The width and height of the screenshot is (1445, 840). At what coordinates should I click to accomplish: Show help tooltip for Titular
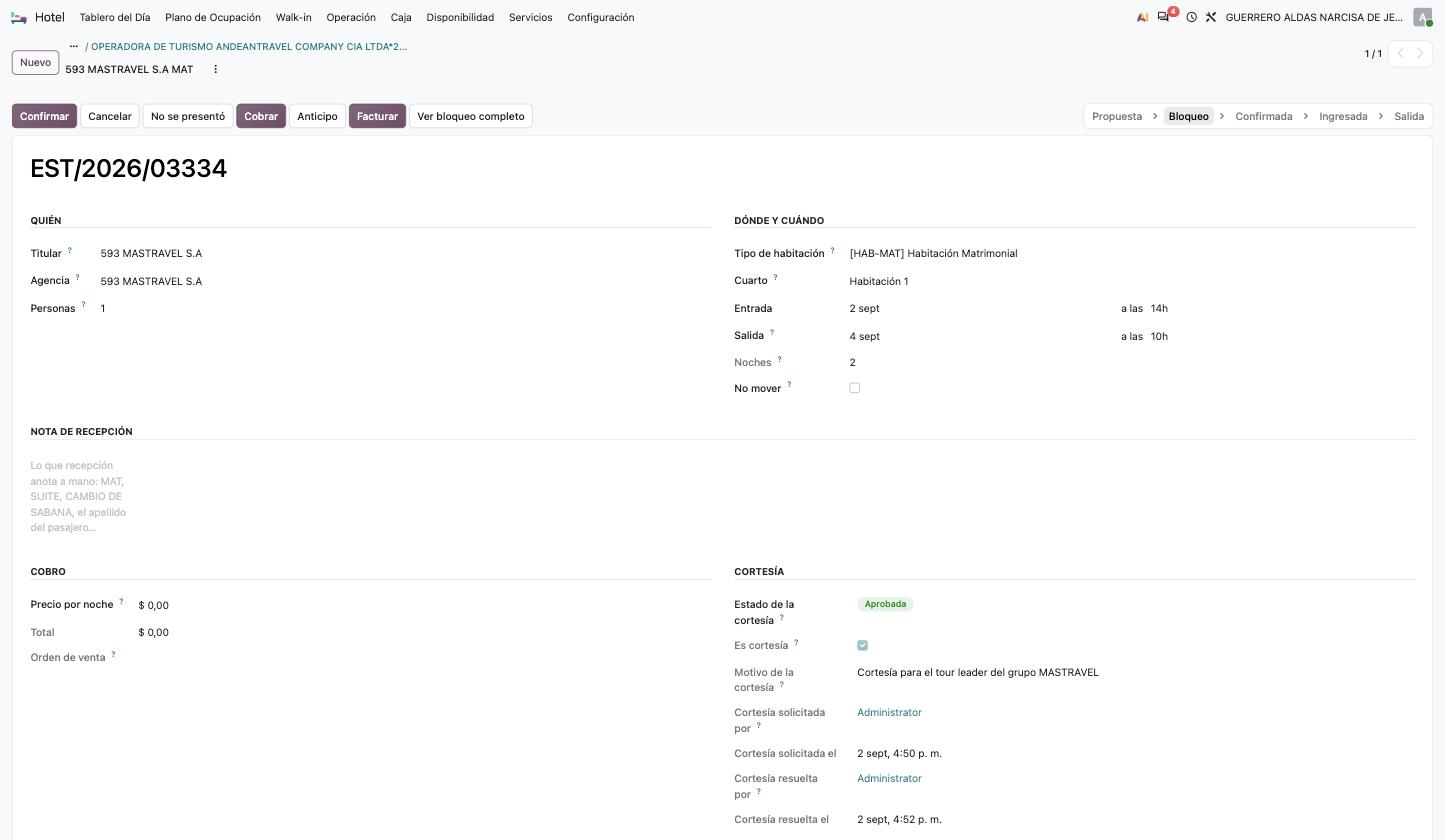[x=70, y=250]
